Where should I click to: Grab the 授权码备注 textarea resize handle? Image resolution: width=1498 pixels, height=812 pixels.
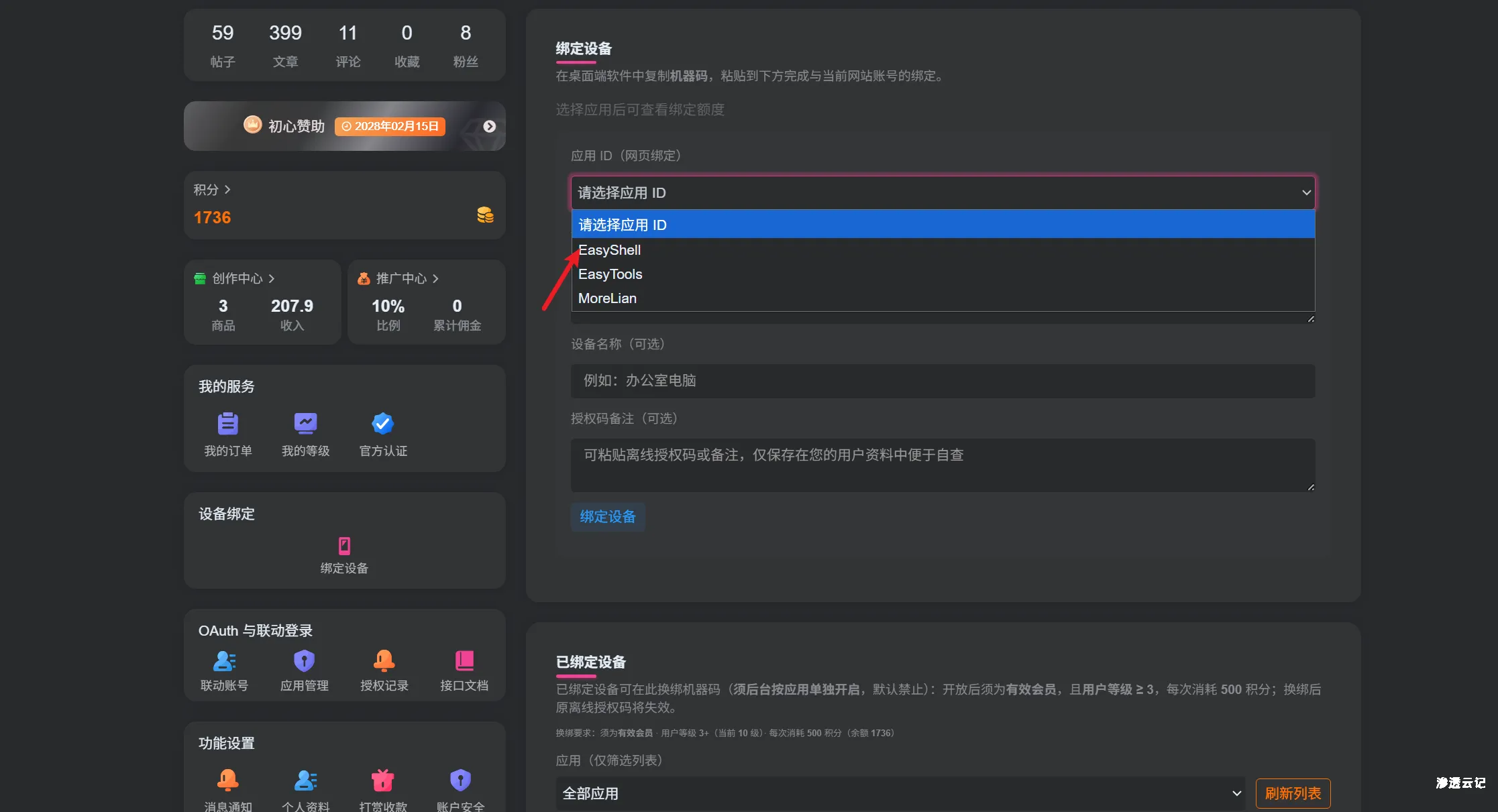(x=1310, y=487)
